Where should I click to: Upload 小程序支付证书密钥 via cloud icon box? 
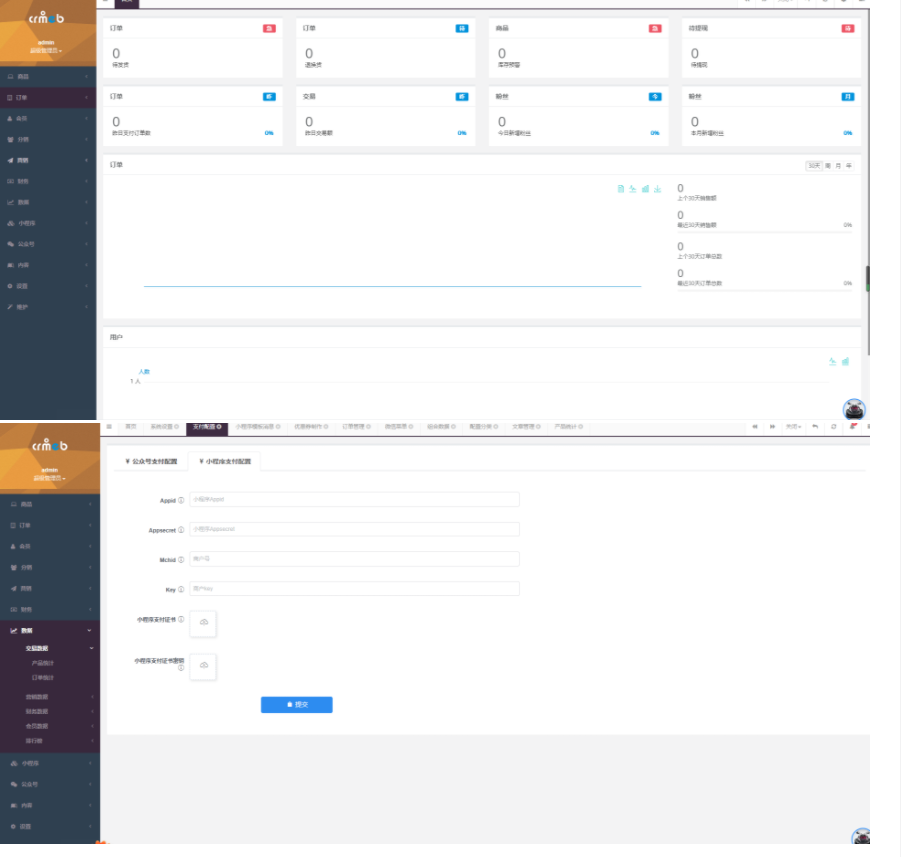pyautogui.click(x=203, y=666)
